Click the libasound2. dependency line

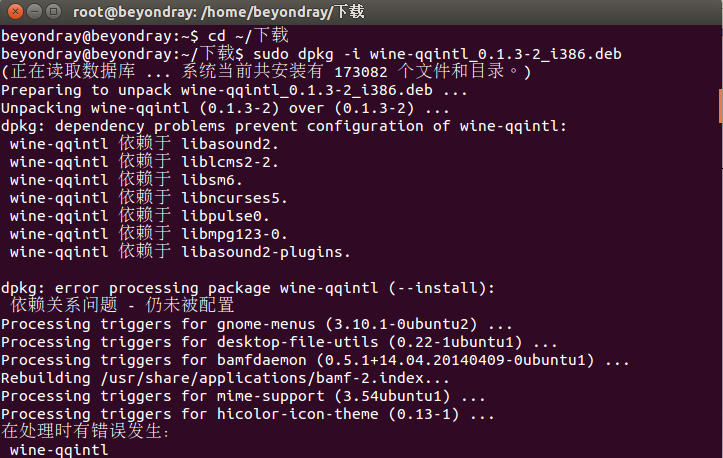[x=144, y=144]
